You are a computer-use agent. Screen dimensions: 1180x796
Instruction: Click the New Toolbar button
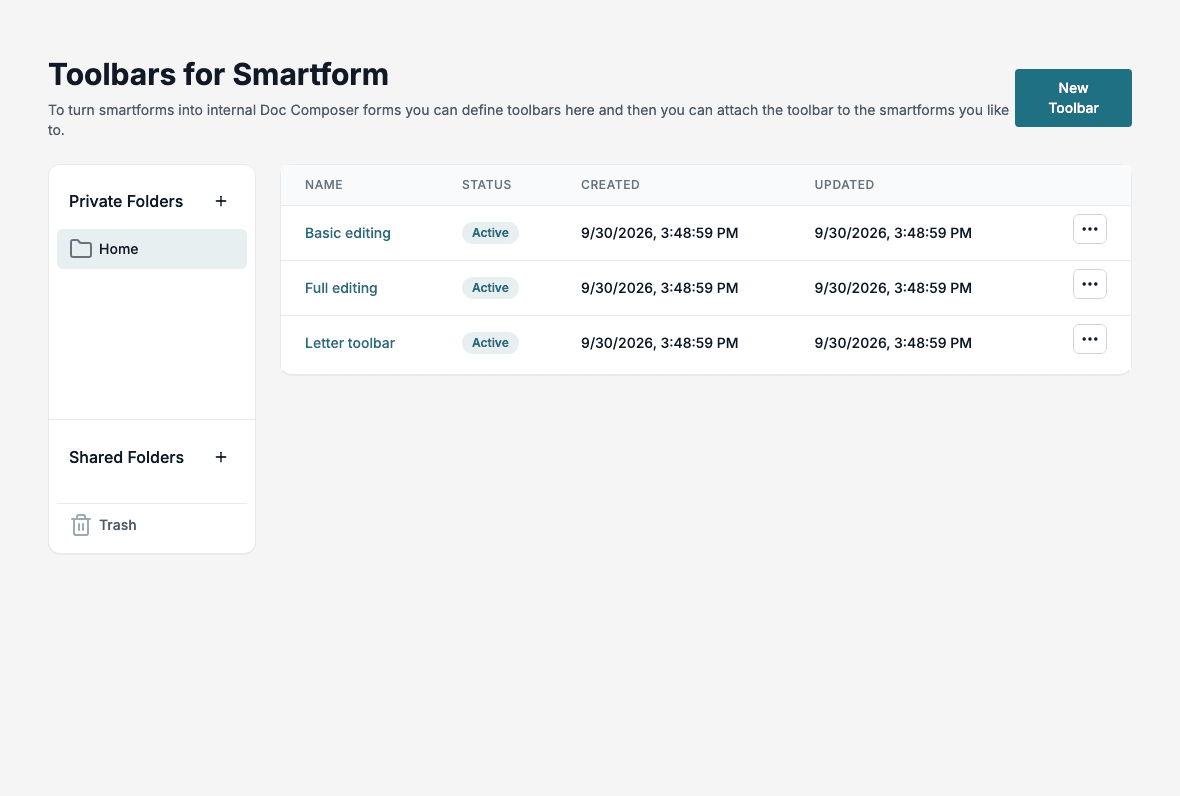pos(1073,98)
